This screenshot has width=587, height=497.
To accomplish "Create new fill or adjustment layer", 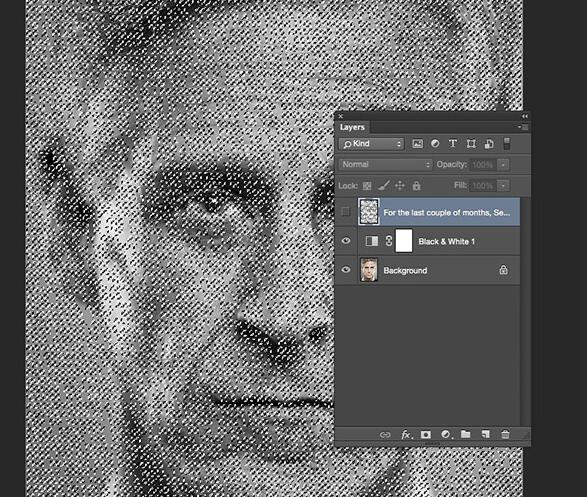I will pos(445,435).
